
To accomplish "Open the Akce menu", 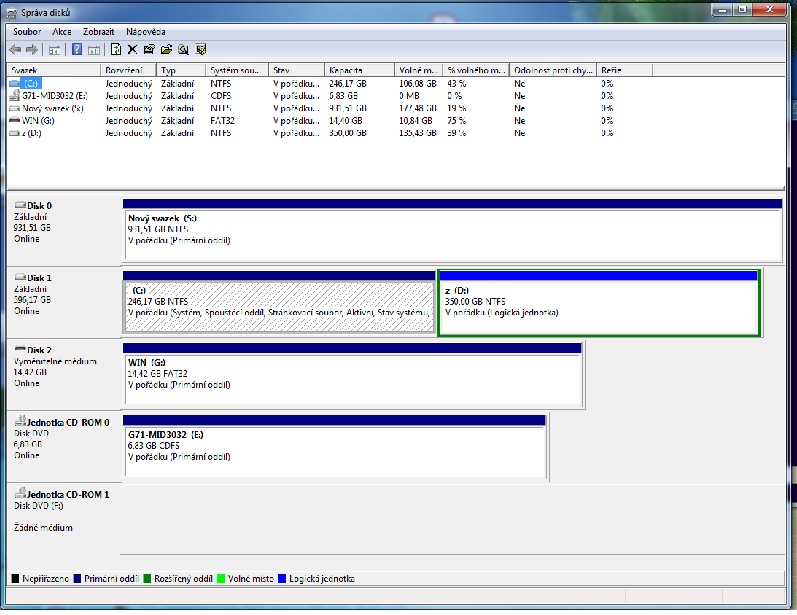I will 62,32.
